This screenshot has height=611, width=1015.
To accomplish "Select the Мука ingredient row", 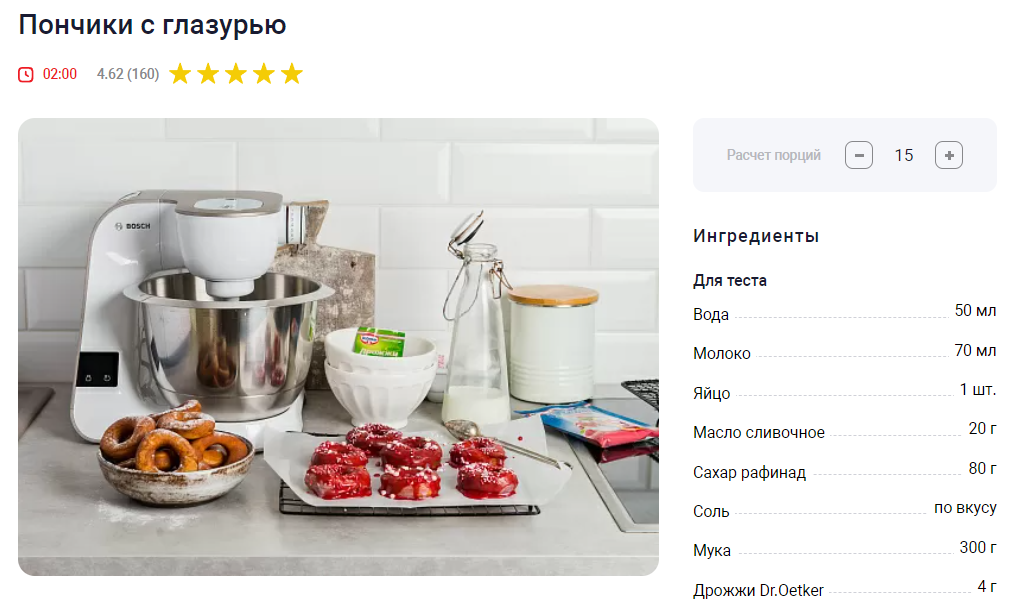I will (845, 549).
